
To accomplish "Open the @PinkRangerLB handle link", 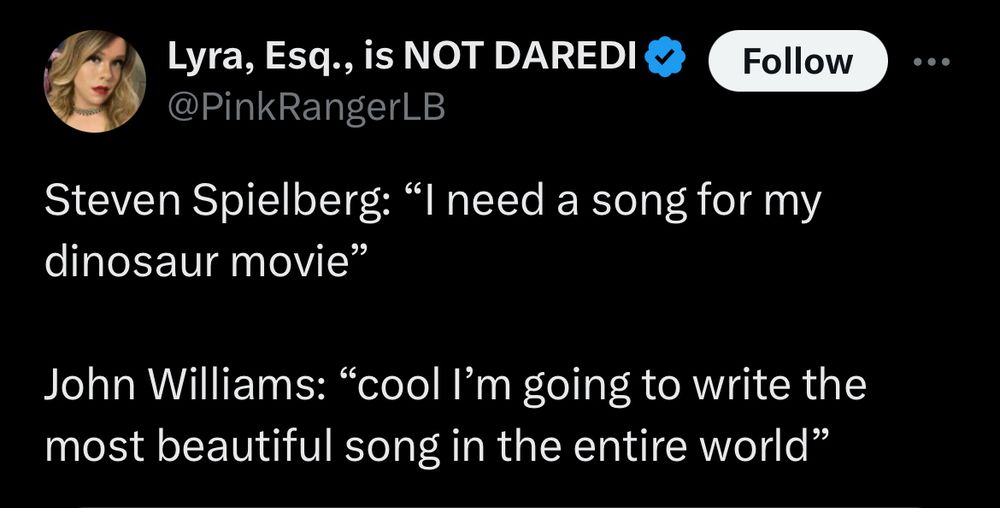I will point(305,108).
